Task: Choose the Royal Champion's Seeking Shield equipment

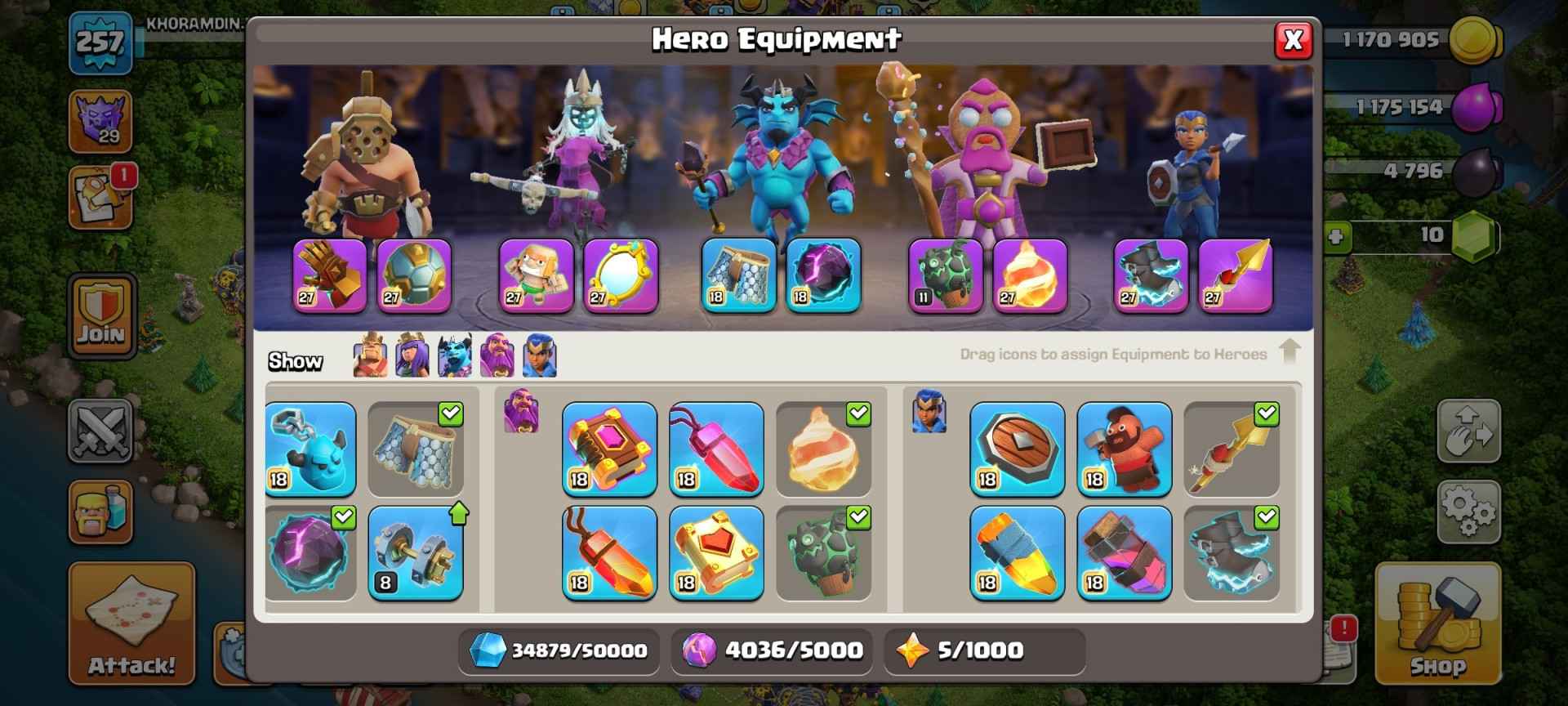Action: point(1017,449)
